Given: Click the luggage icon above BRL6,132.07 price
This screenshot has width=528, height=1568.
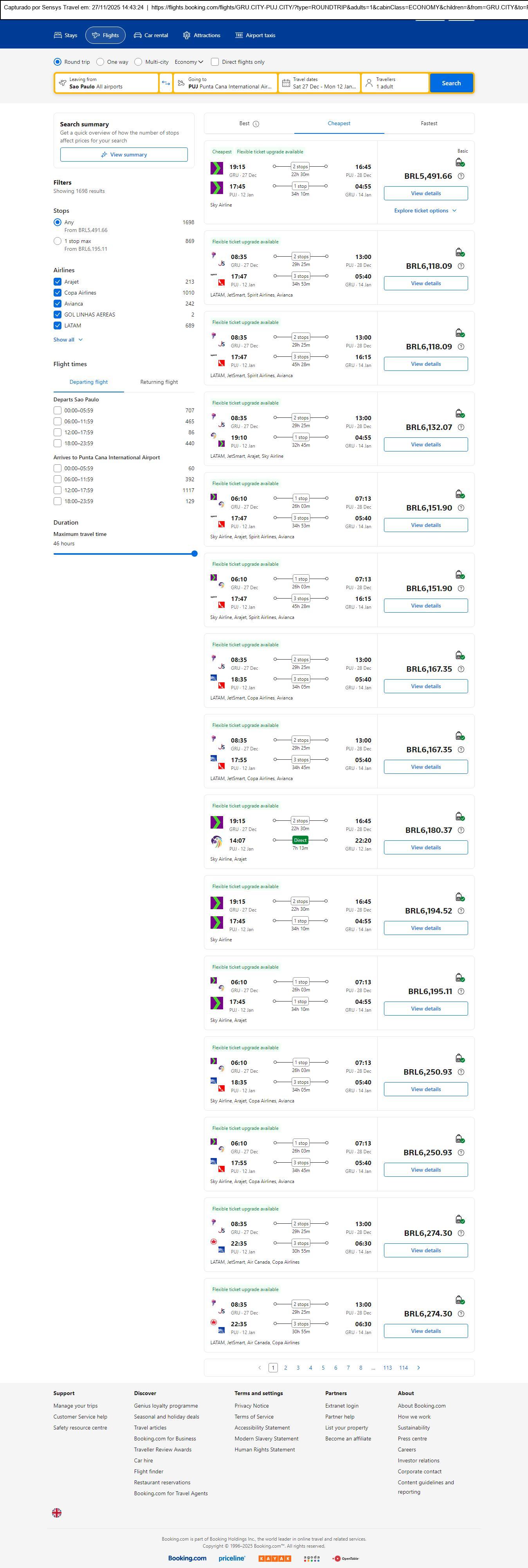Looking at the screenshot, I should coord(460,414).
